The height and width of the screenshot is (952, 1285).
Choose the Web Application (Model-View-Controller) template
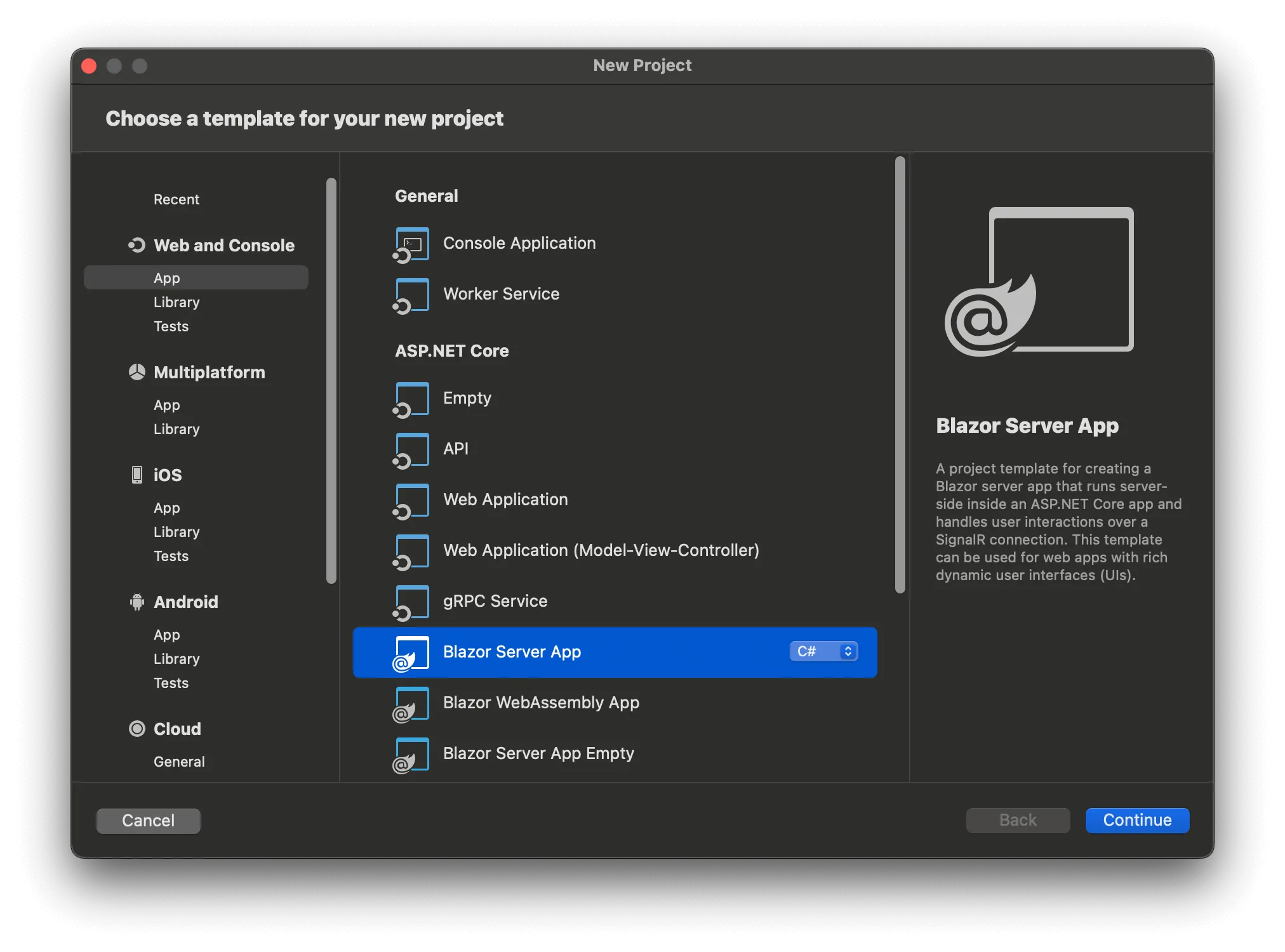pos(601,550)
